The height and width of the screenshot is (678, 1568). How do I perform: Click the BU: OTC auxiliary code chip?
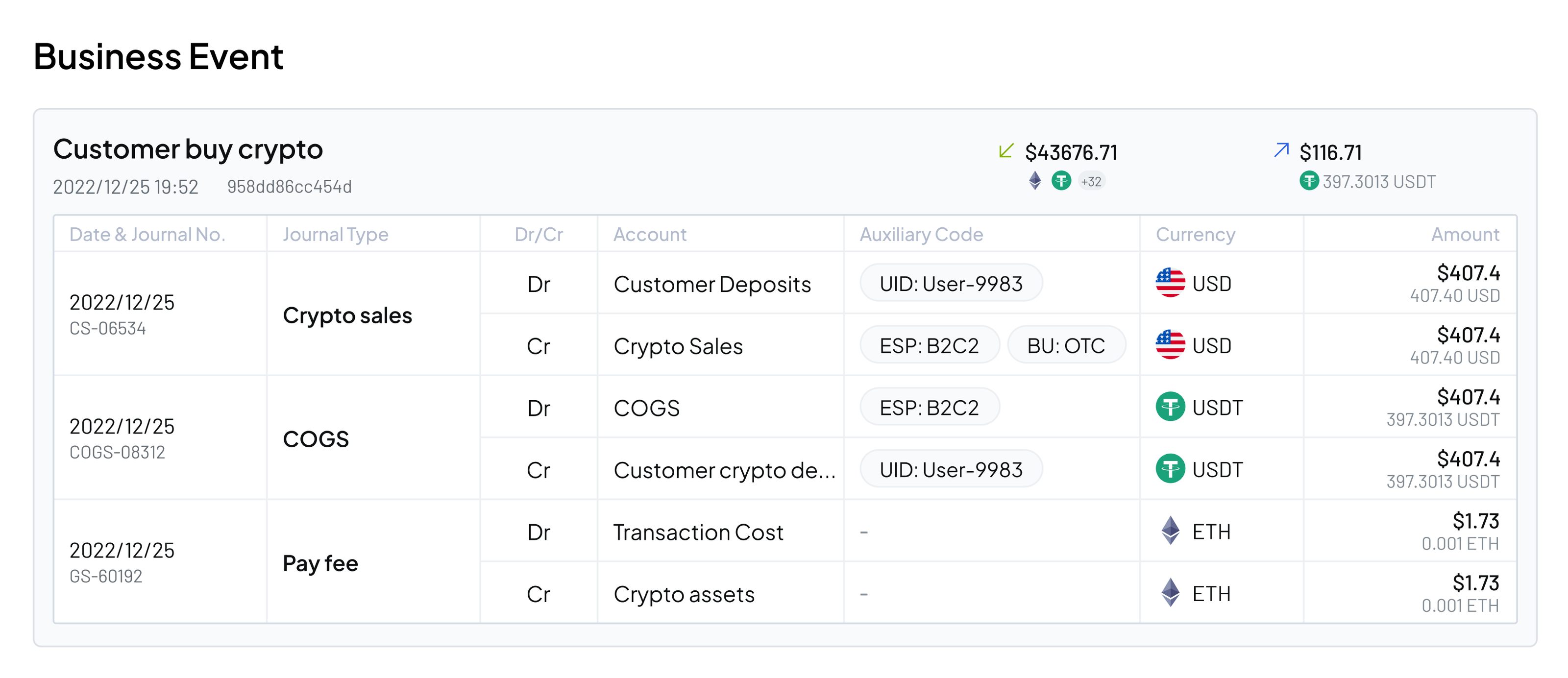click(x=1066, y=344)
